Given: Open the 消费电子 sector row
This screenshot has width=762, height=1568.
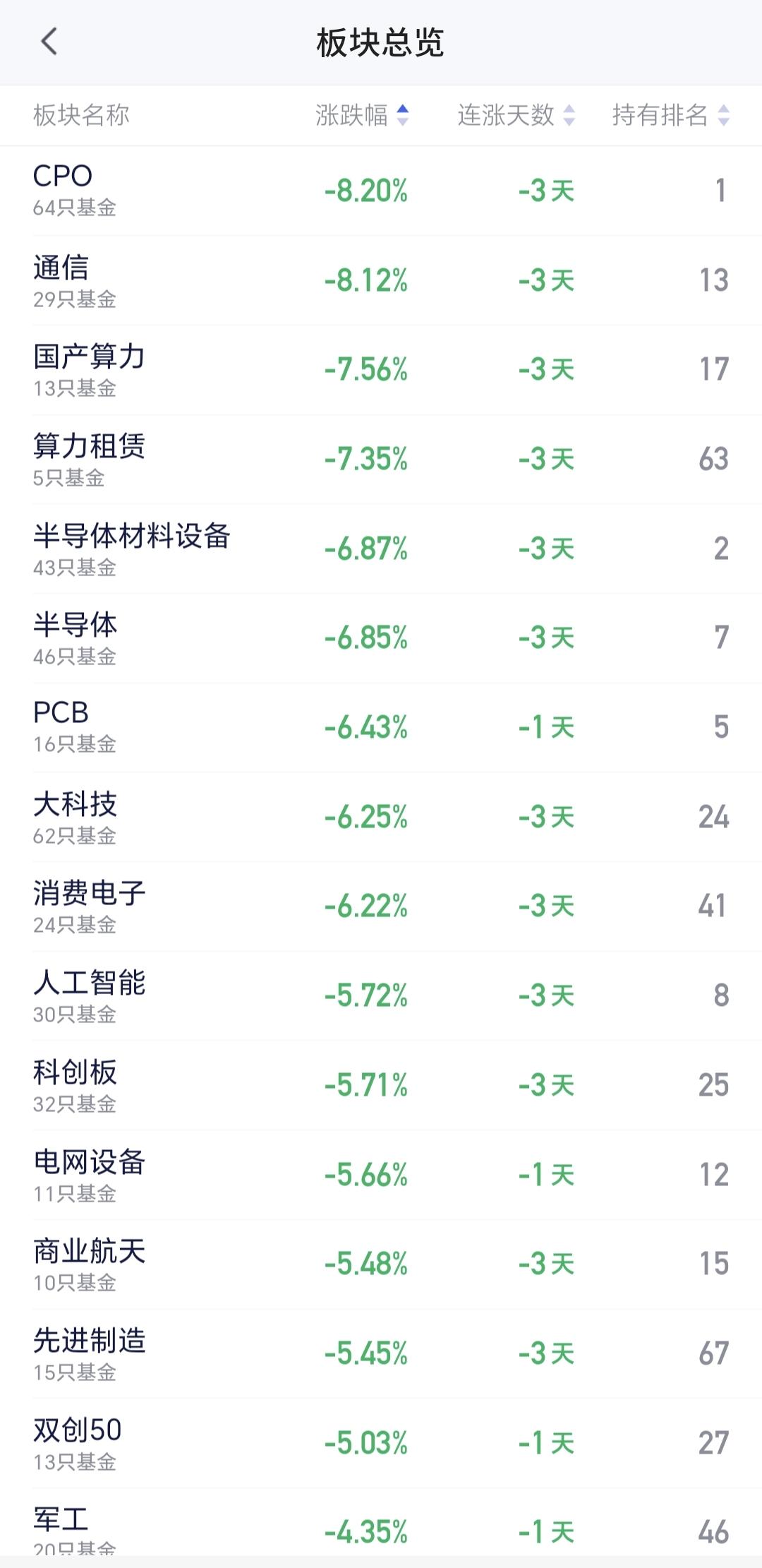Looking at the screenshot, I should click(x=381, y=906).
